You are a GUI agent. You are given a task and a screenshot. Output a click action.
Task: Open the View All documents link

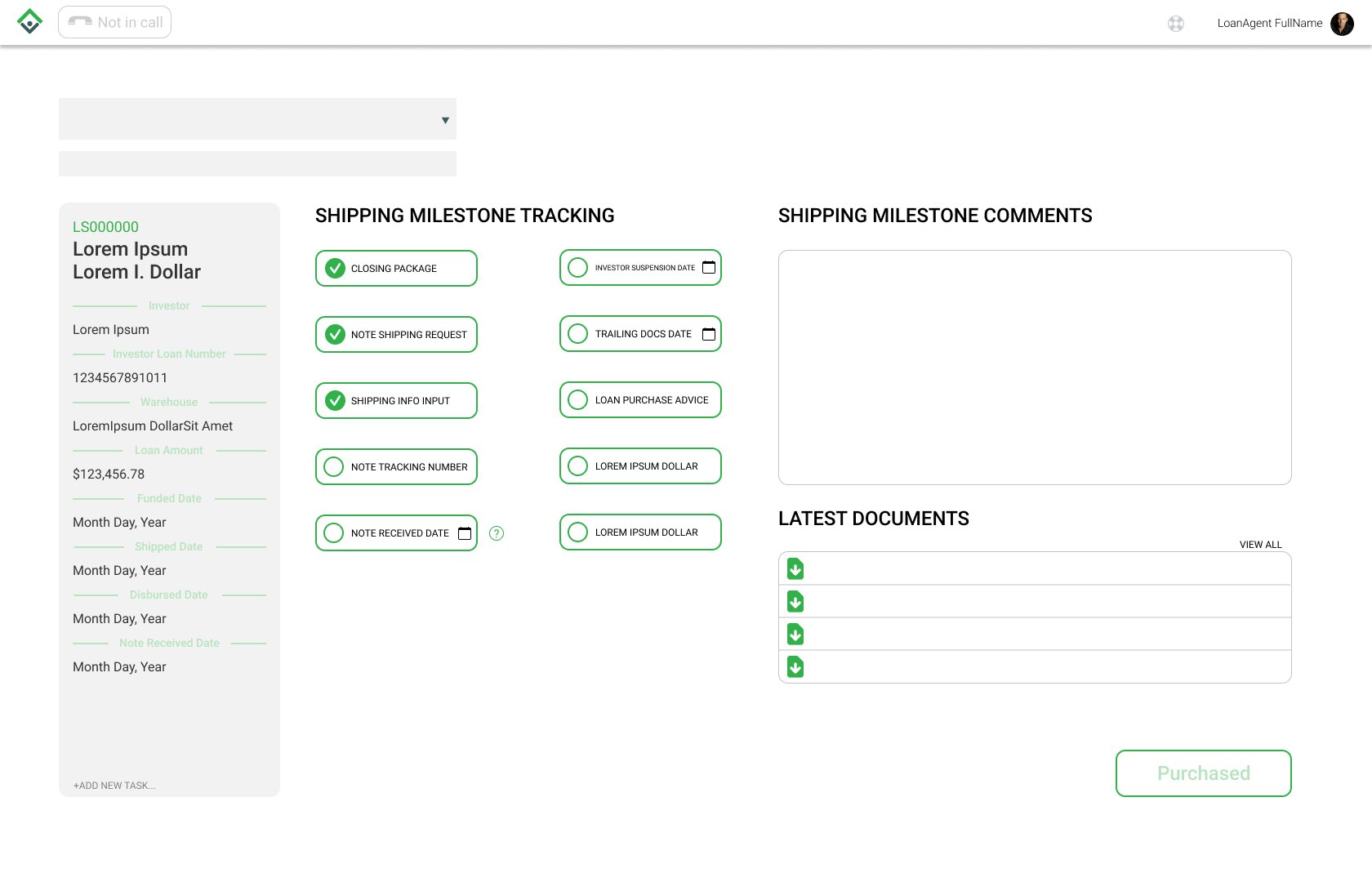coord(1260,545)
